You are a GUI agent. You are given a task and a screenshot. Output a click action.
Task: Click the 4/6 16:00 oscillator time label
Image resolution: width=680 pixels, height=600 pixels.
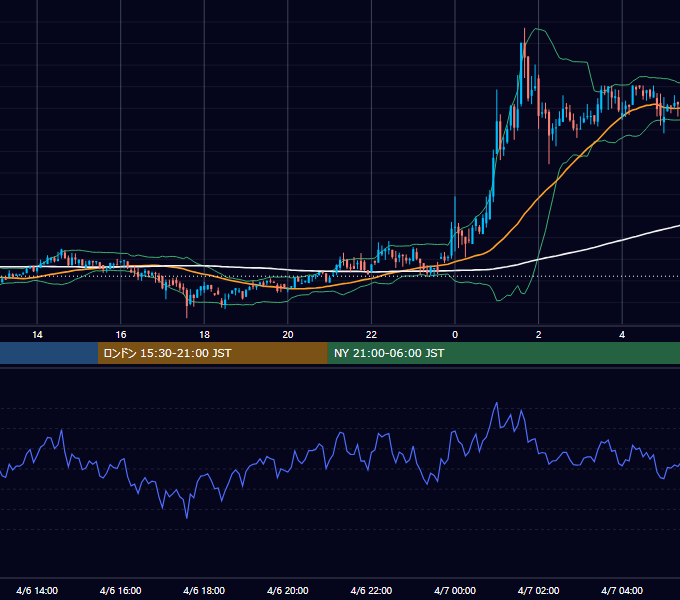coord(121,590)
